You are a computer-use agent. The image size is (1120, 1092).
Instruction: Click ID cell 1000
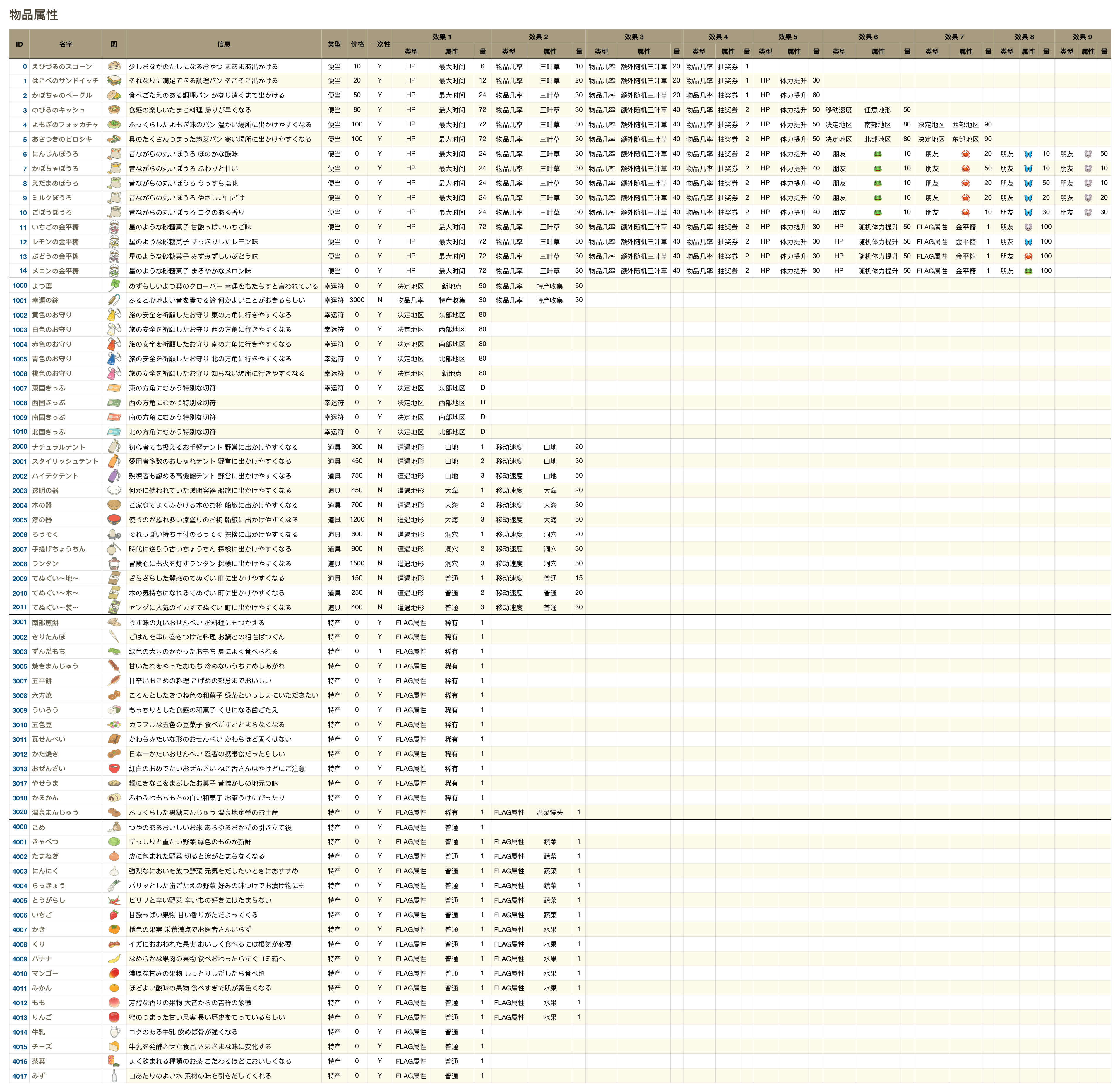20,286
